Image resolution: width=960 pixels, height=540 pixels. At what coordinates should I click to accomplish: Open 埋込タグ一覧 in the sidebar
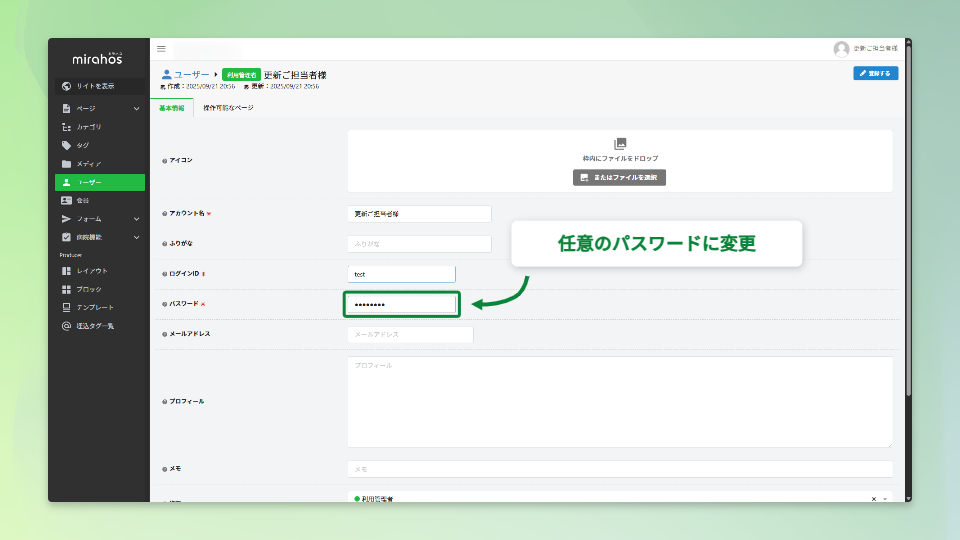point(94,326)
